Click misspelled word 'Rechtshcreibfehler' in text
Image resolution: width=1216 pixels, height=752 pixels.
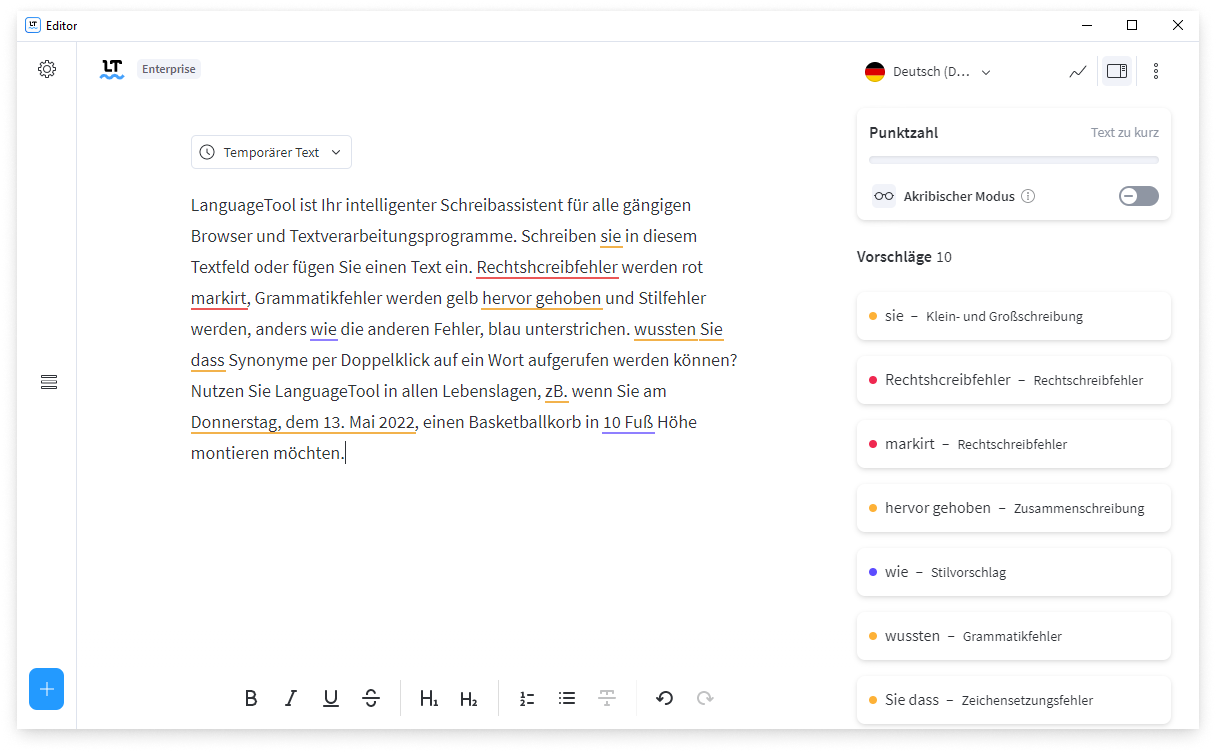[547, 267]
